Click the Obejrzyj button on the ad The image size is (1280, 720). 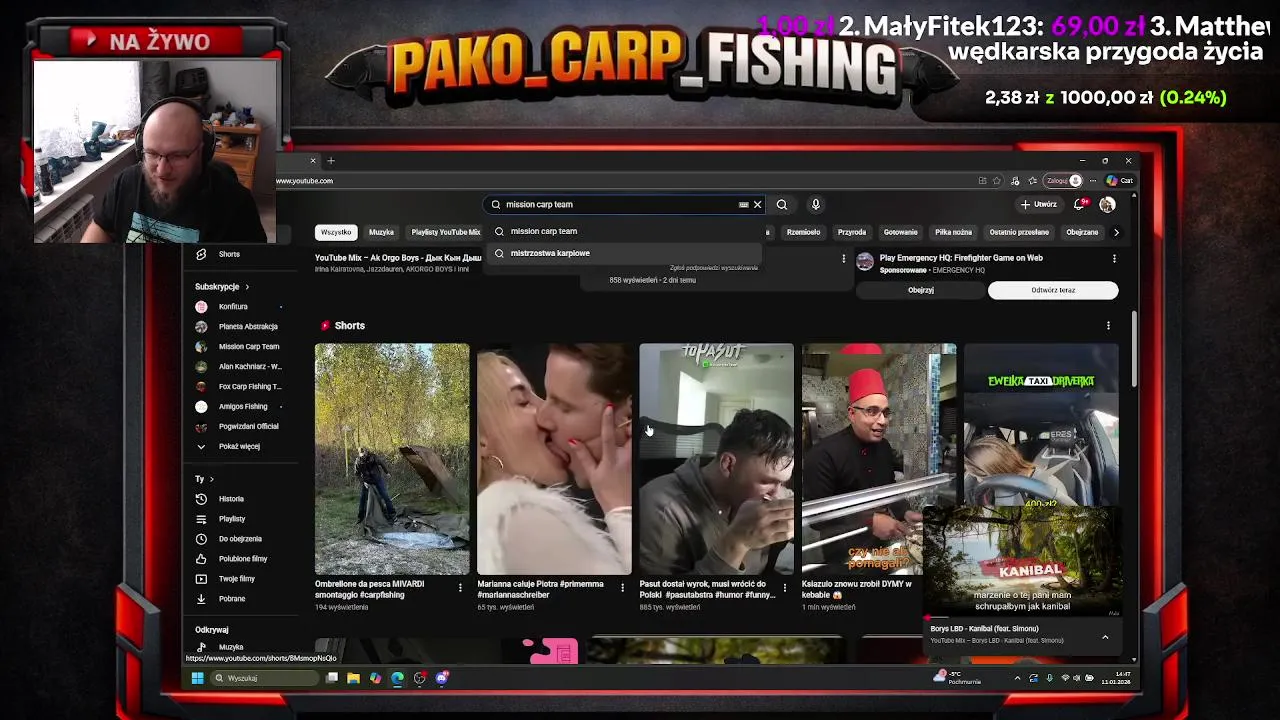pyautogui.click(x=921, y=290)
